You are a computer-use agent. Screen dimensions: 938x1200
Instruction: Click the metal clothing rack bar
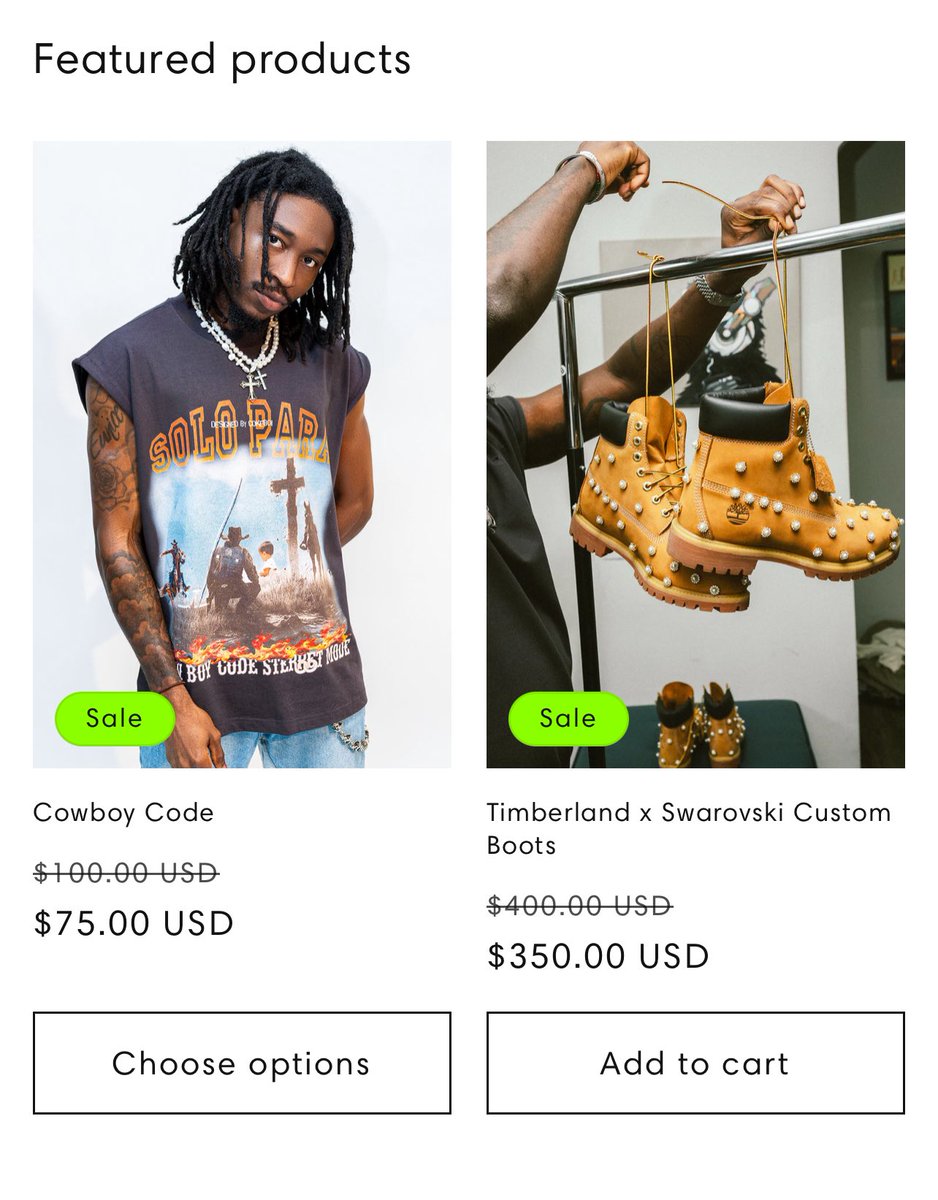click(730, 253)
